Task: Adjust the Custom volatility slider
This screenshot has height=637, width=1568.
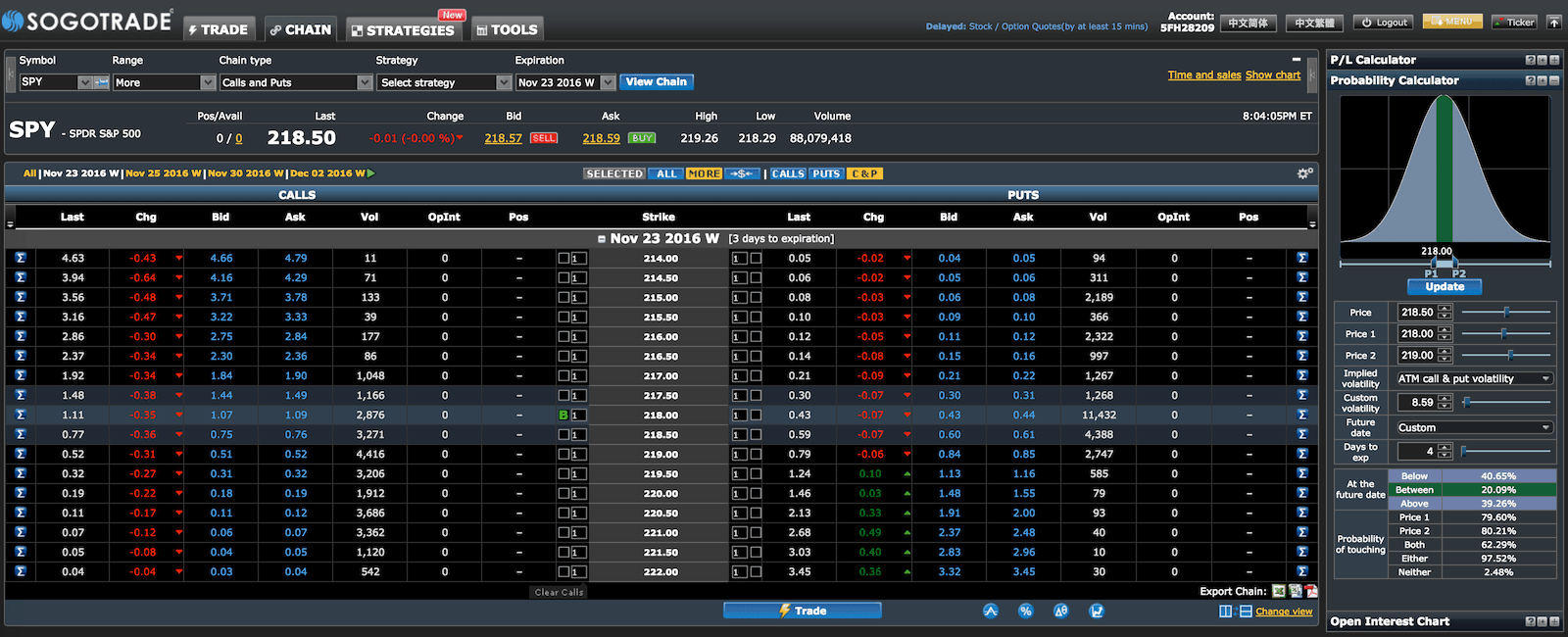Action: pos(1467,402)
